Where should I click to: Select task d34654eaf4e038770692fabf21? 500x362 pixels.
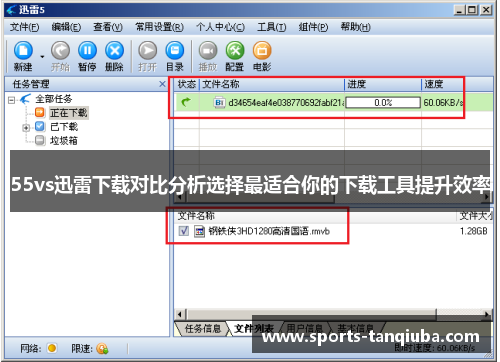(x=286, y=103)
